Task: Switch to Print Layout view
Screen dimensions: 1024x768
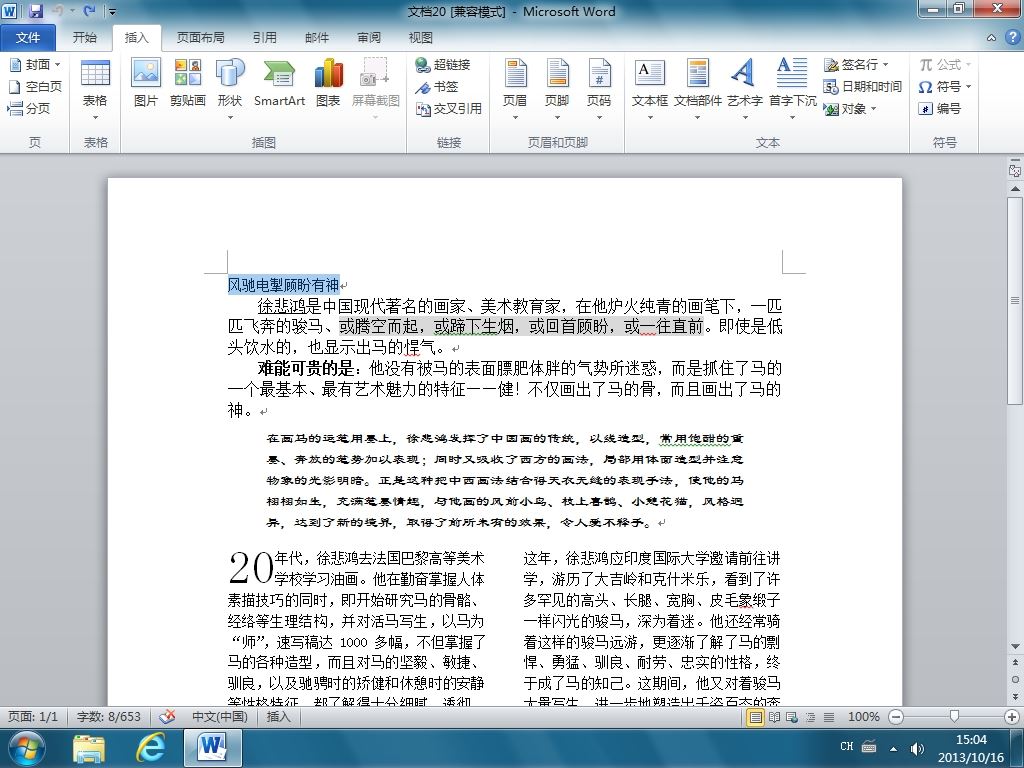Action: point(755,717)
